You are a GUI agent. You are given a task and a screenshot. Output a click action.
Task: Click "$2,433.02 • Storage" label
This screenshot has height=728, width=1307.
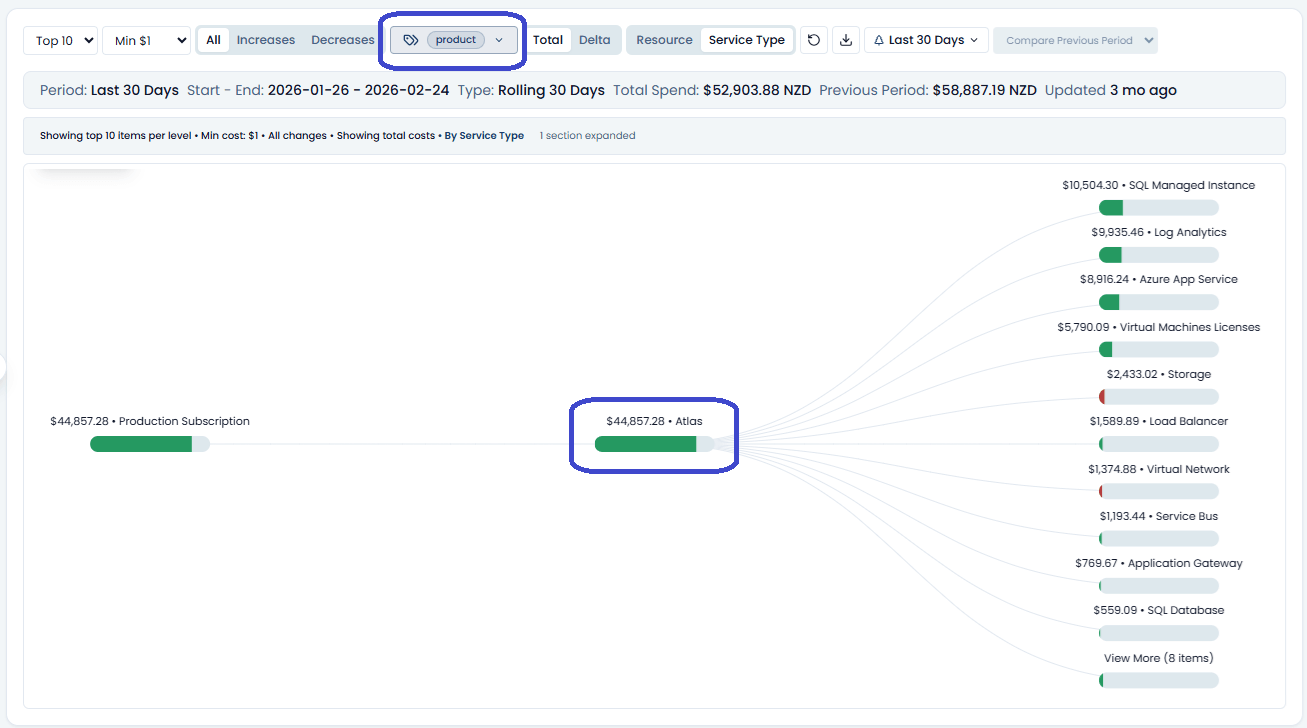[x=1159, y=374]
